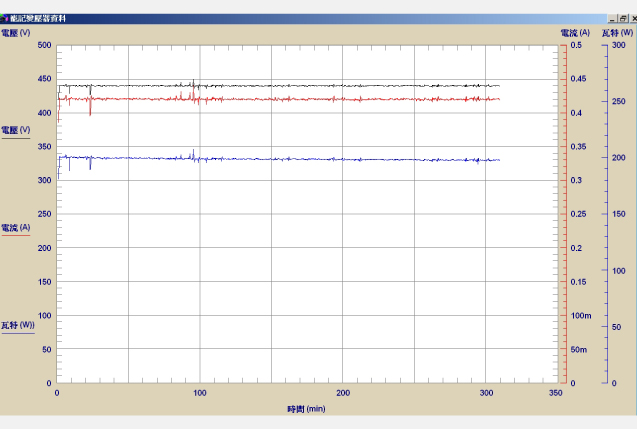Click the 瓦特 (W) axis title at top-right
Viewport: 637px width, 429px height.
pos(619,33)
